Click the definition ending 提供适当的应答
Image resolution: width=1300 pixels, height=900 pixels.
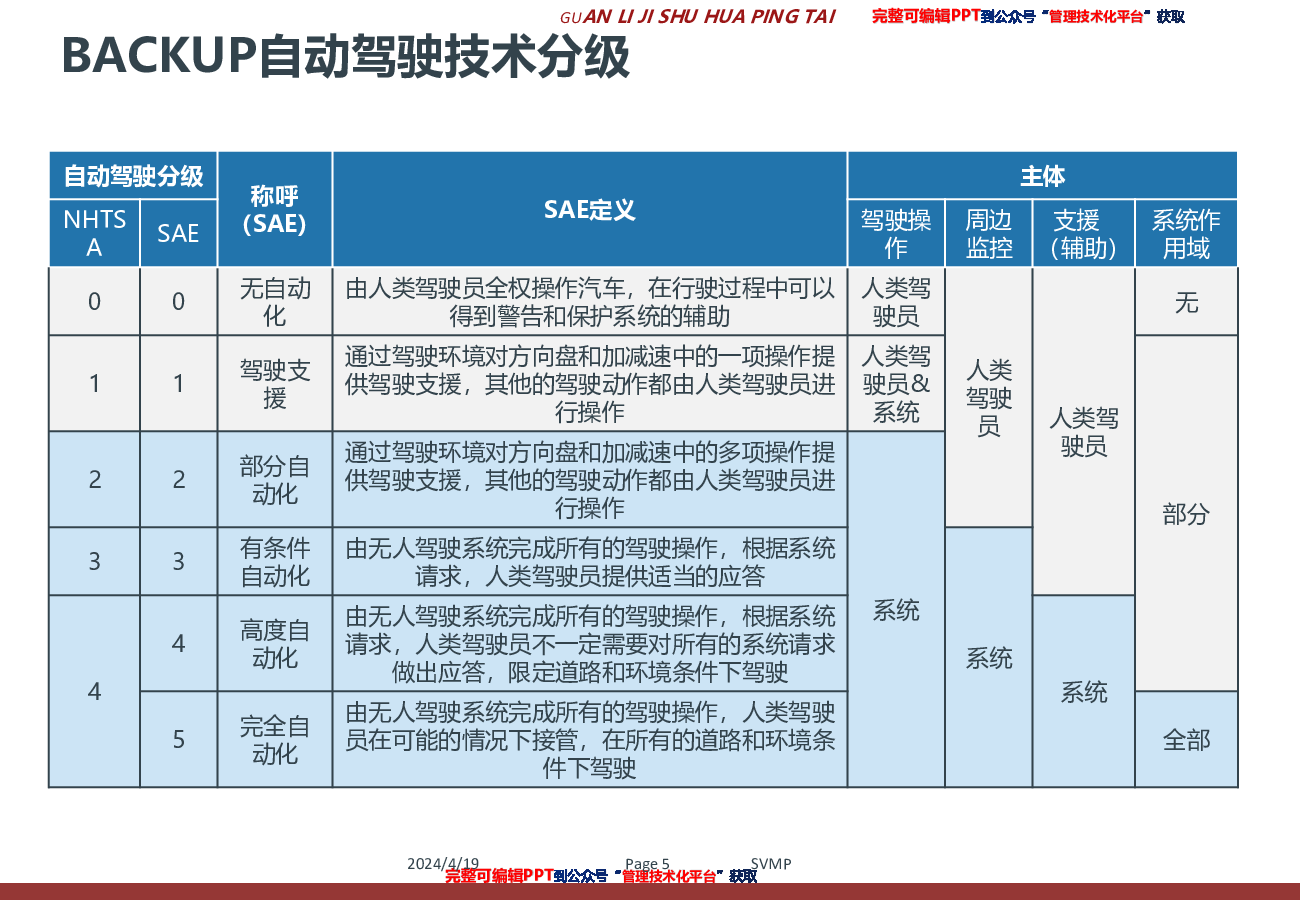[x=589, y=561]
